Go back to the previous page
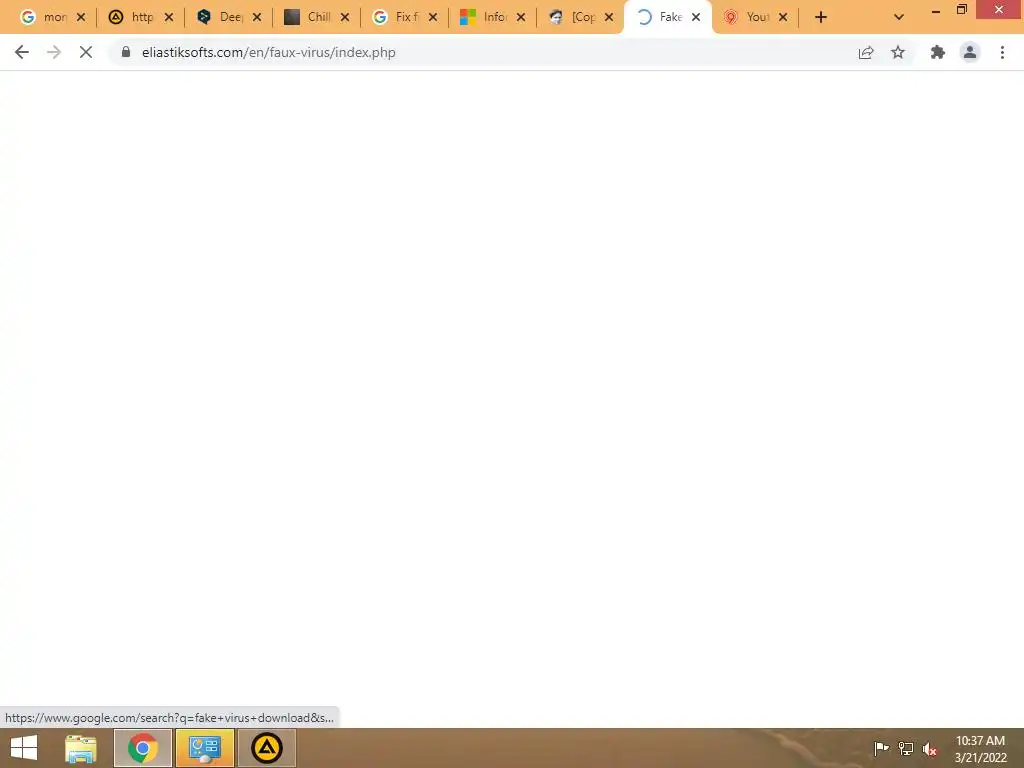The height and width of the screenshot is (768, 1024). [22, 52]
